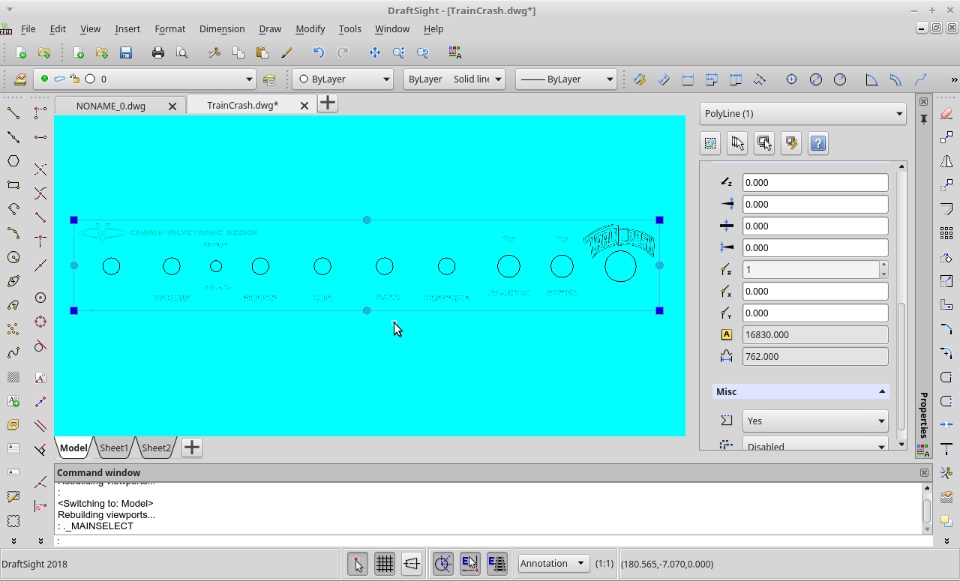The image size is (960, 581).
Task: Collapse the Misc properties section
Action: 882,392
